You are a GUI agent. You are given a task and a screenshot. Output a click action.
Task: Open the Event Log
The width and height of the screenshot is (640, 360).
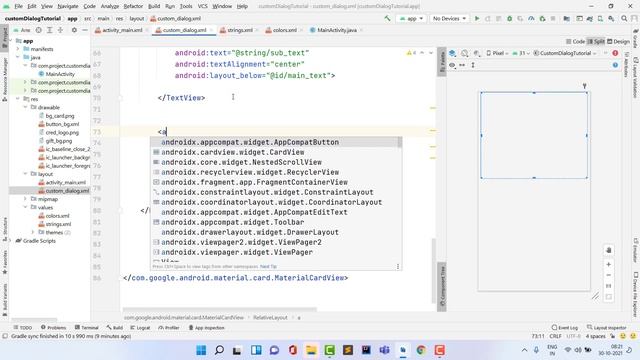(x=564, y=328)
